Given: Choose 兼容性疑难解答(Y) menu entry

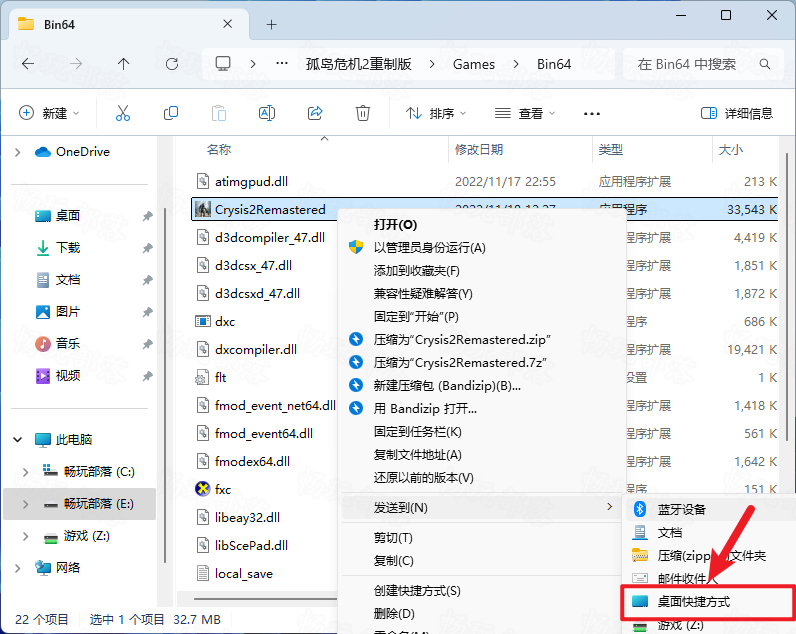Looking at the screenshot, I should point(423,293).
